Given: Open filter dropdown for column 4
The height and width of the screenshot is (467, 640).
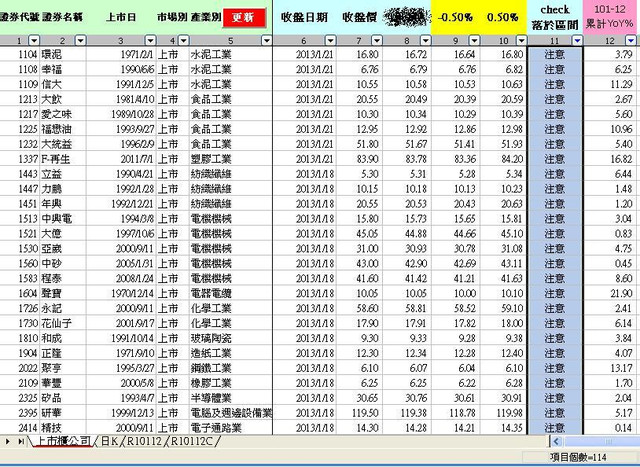Looking at the screenshot, I should (184, 40).
